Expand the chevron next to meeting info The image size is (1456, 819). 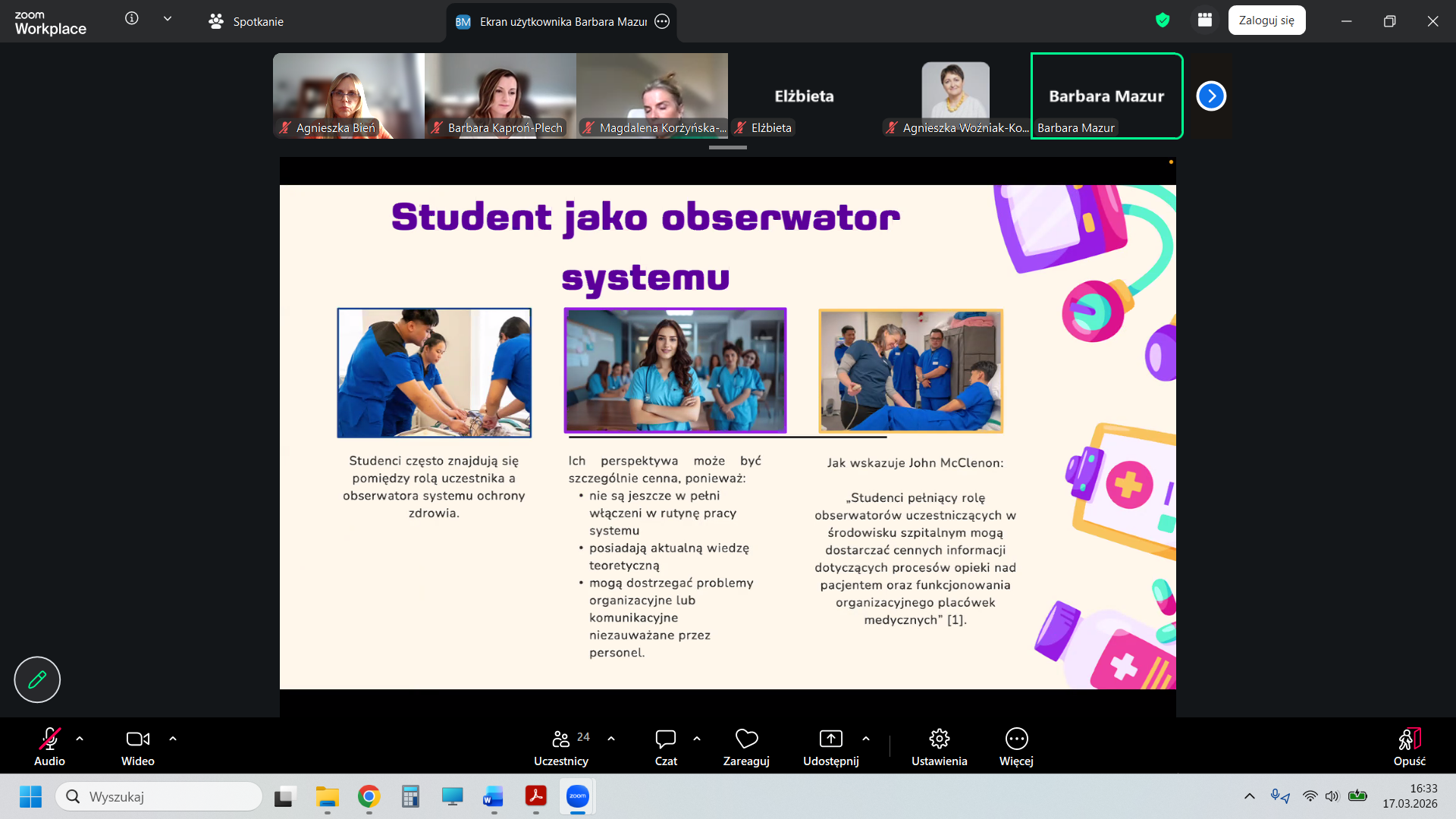168,19
